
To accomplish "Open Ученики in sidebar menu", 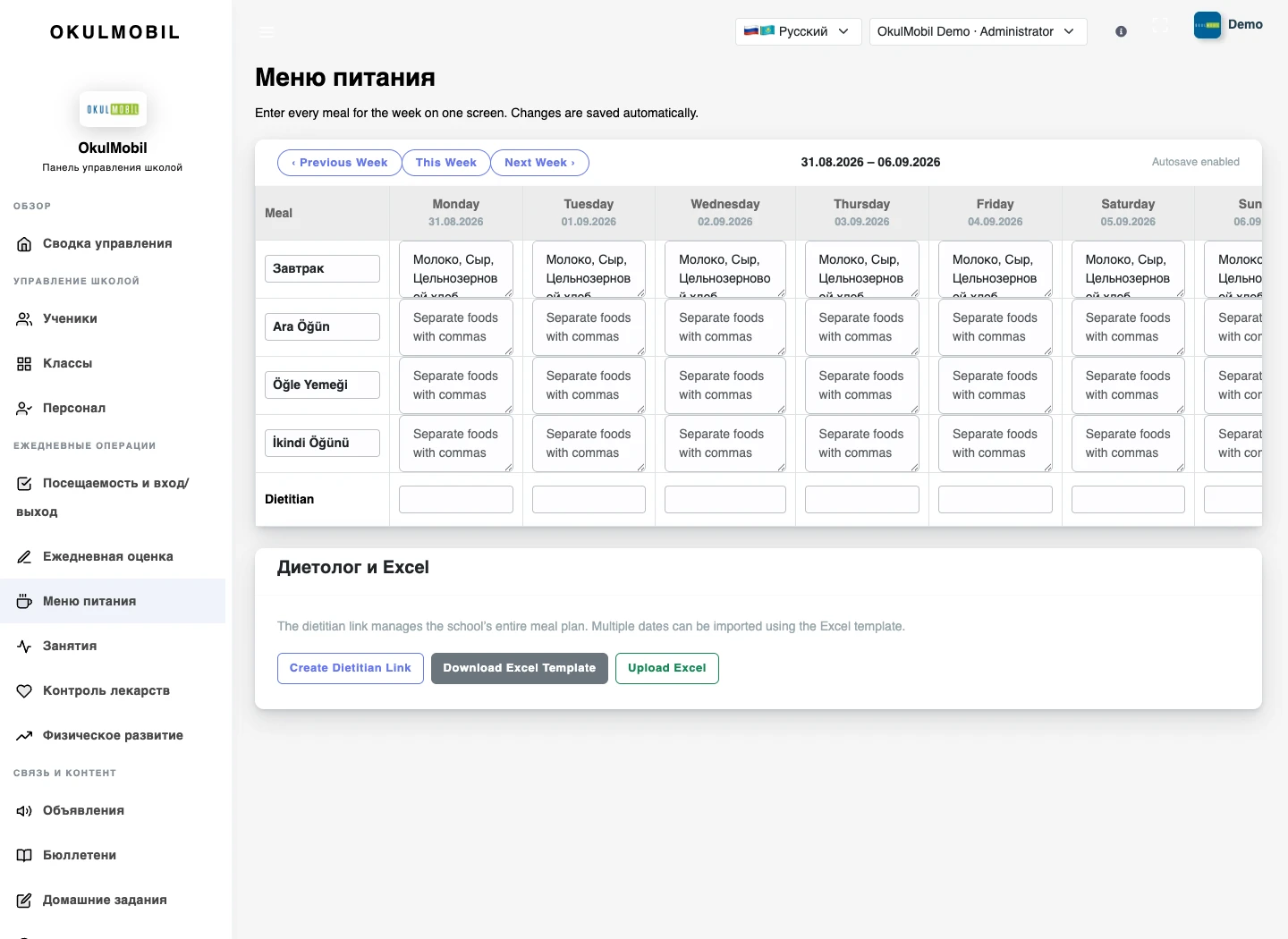I will point(113,319).
